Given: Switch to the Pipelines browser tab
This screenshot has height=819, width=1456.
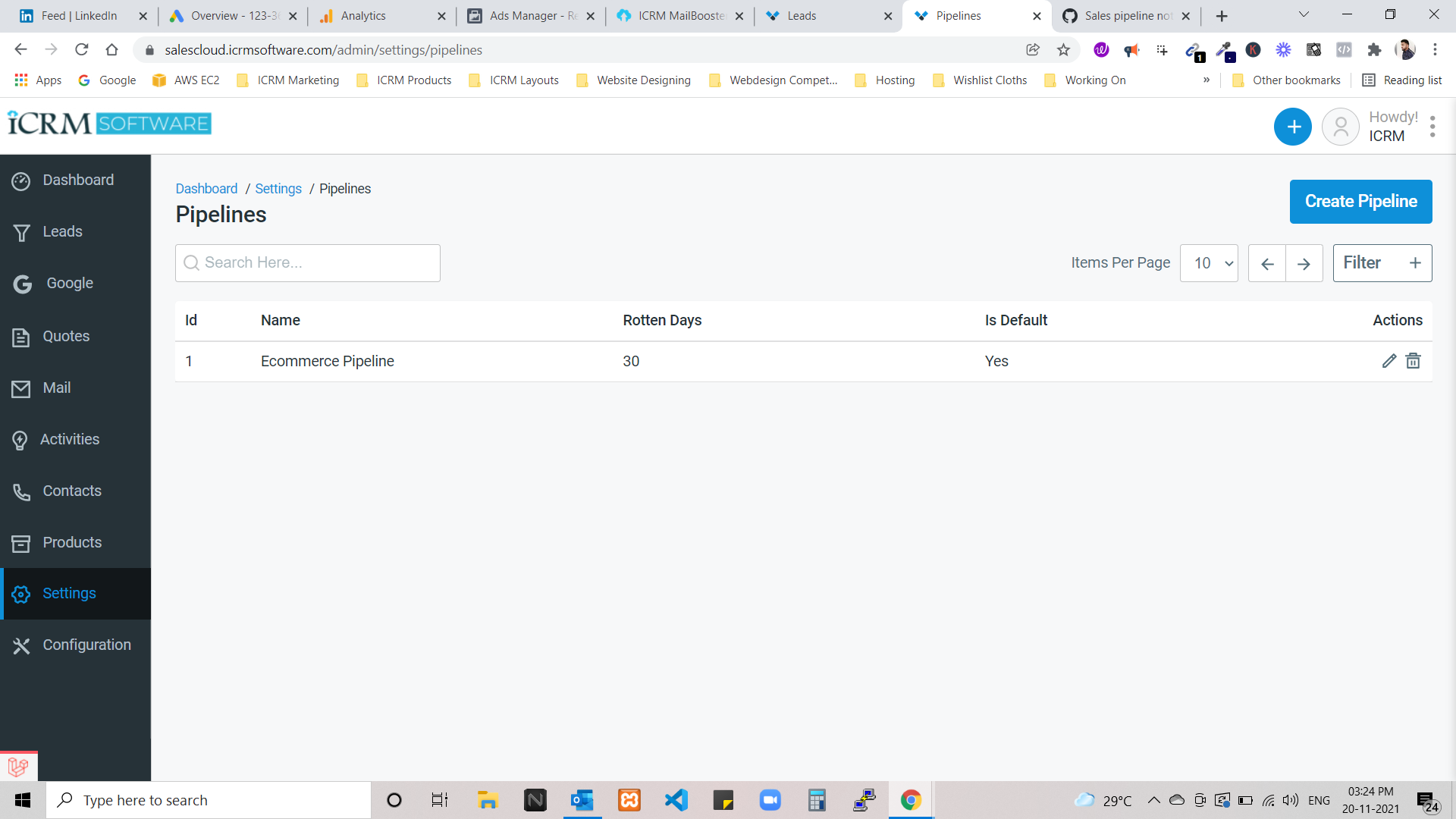Looking at the screenshot, I should pyautogui.click(x=959, y=15).
